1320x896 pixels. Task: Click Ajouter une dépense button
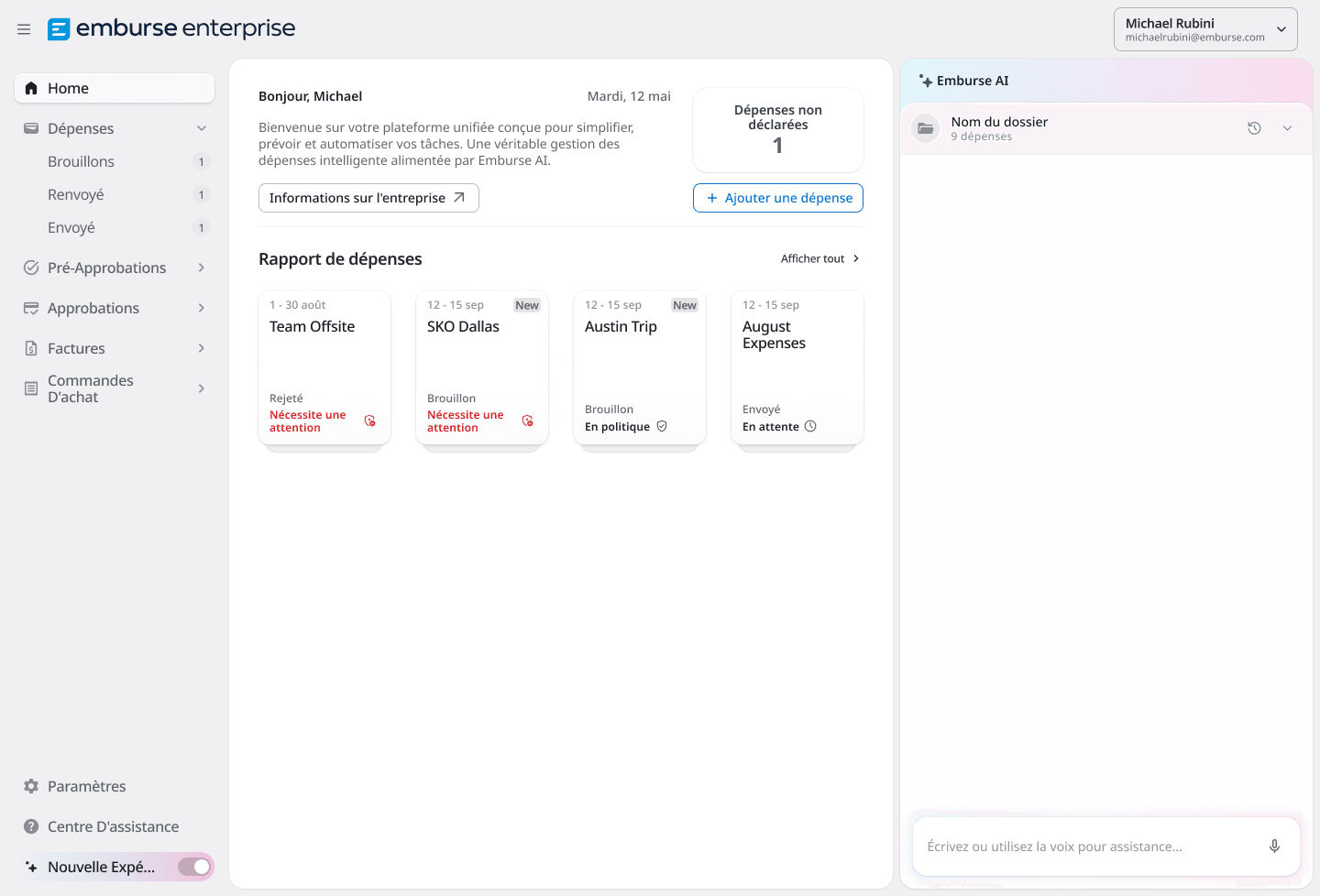tap(778, 198)
